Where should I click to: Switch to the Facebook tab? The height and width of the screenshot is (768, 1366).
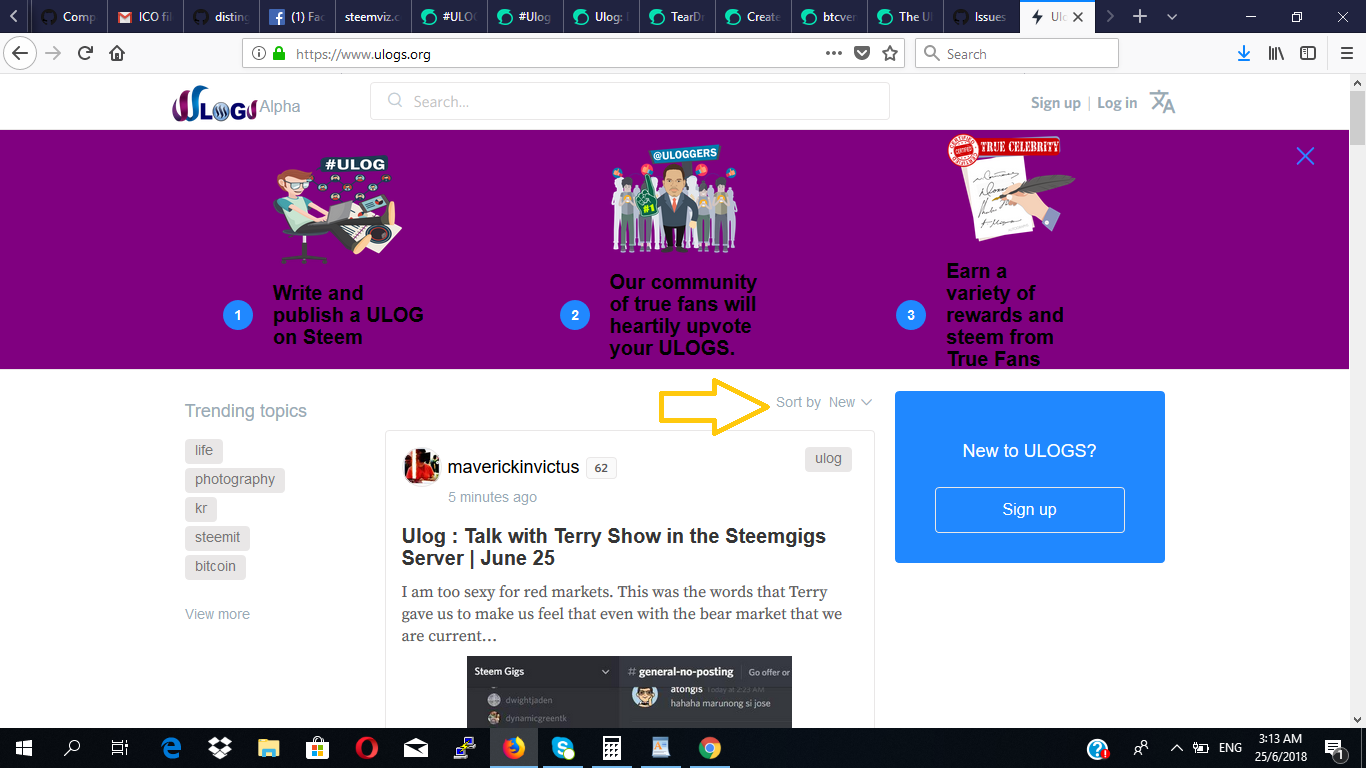tap(297, 17)
